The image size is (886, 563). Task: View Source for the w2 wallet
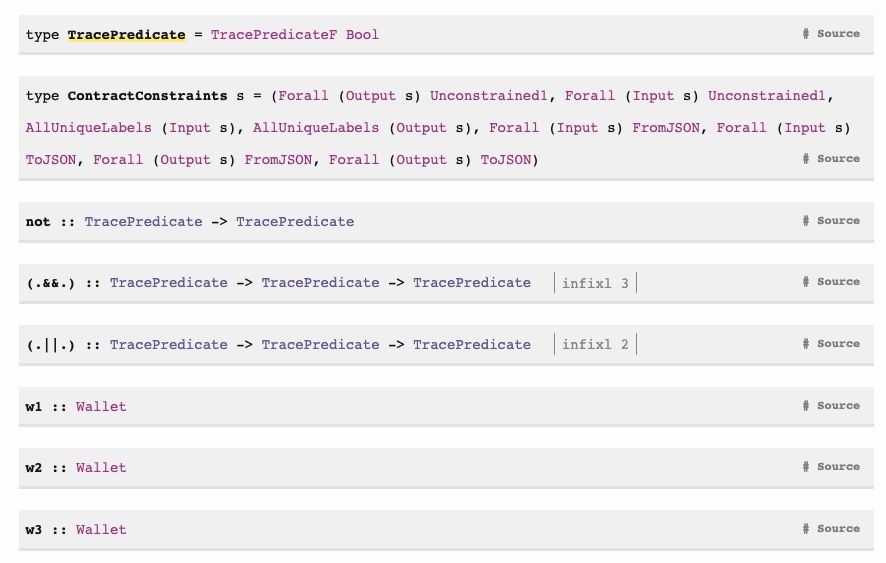(838, 466)
